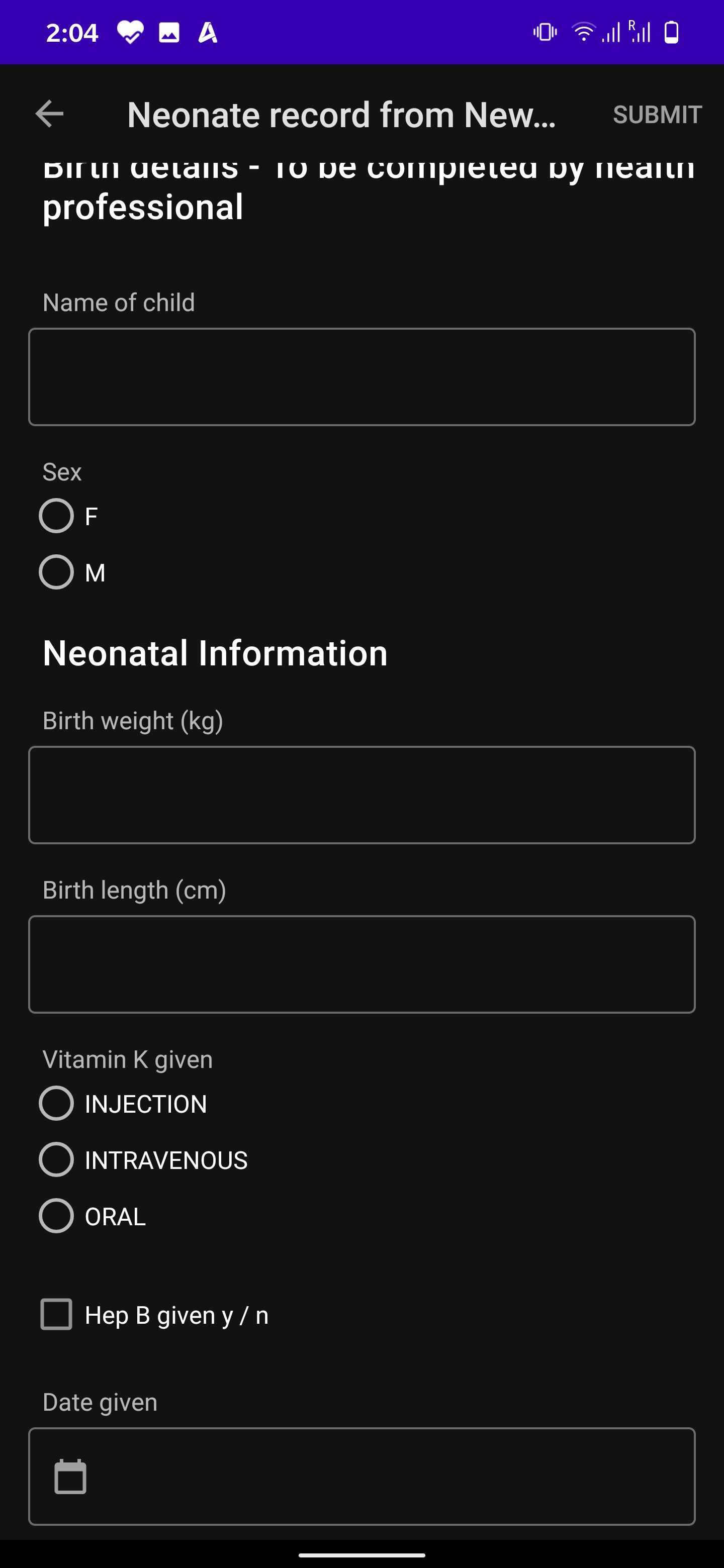Click the Birth length input field
724x1568 pixels.
pyautogui.click(x=361, y=965)
